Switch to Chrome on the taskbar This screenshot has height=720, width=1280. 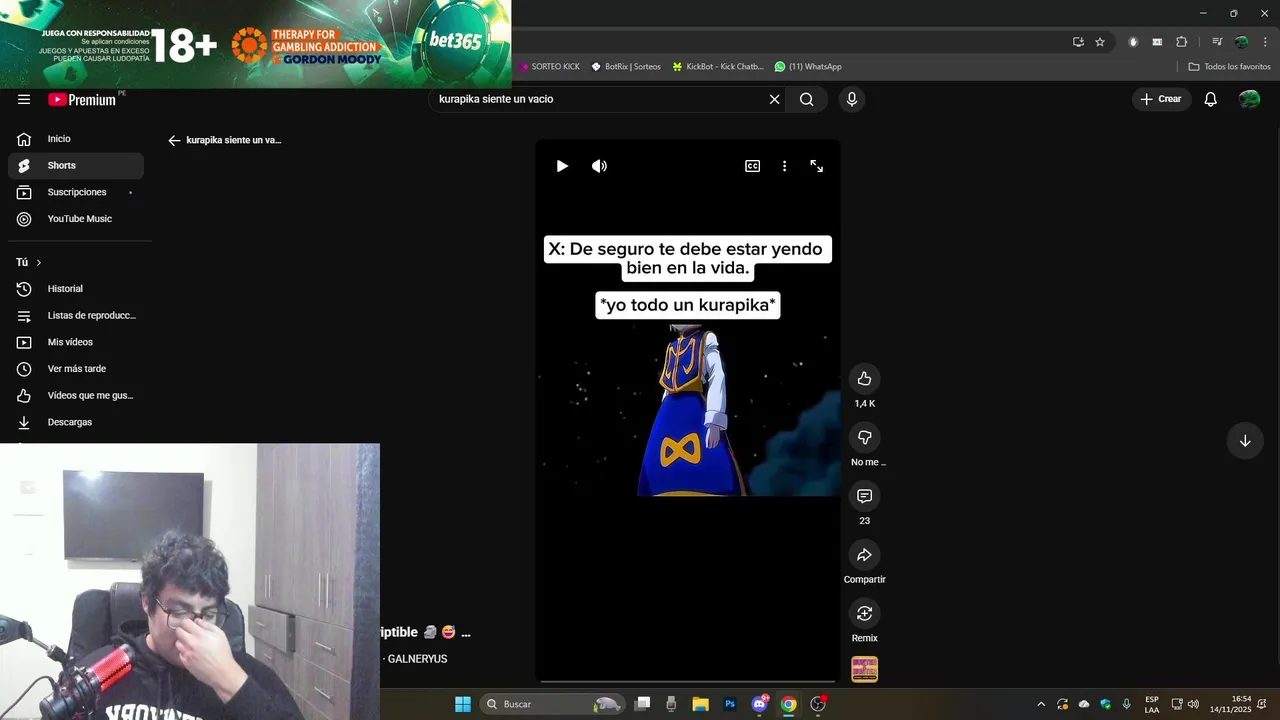(x=789, y=704)
